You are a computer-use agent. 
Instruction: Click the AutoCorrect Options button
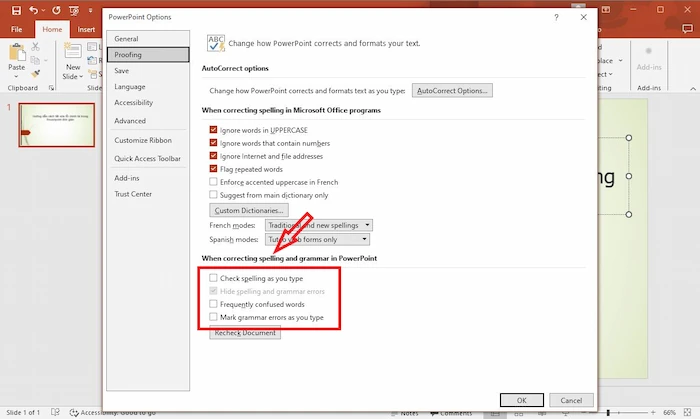click(x=452, y=91)
